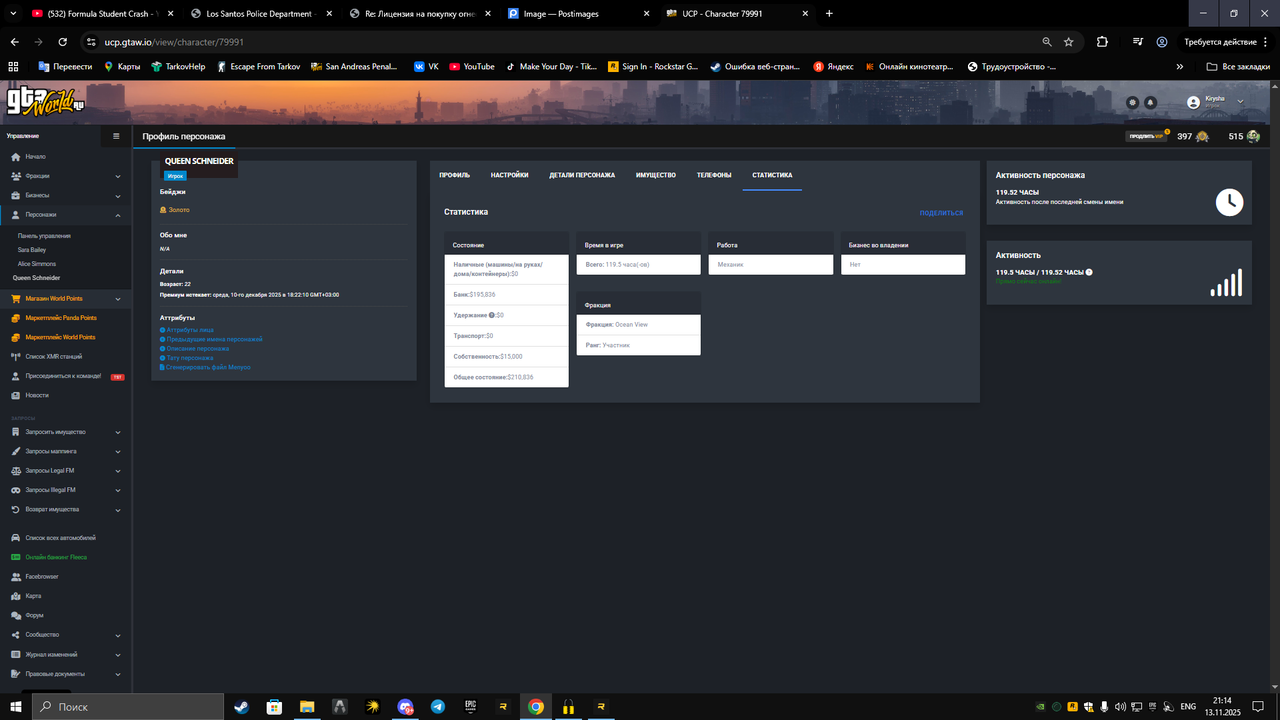Open Новости in sidebar
The image size is (1280, 720).
[x=37, y=395]
